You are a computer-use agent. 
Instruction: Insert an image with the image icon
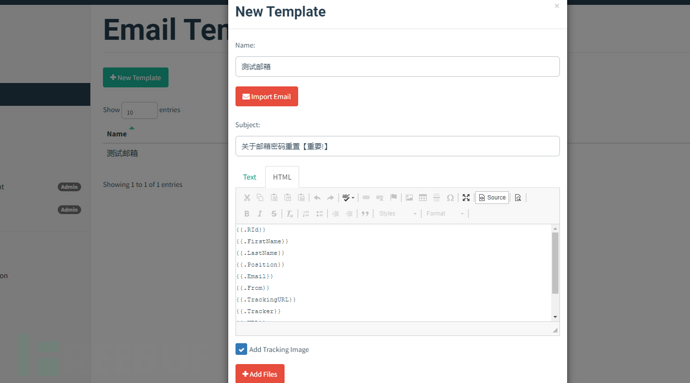click(x=409, y=198)
